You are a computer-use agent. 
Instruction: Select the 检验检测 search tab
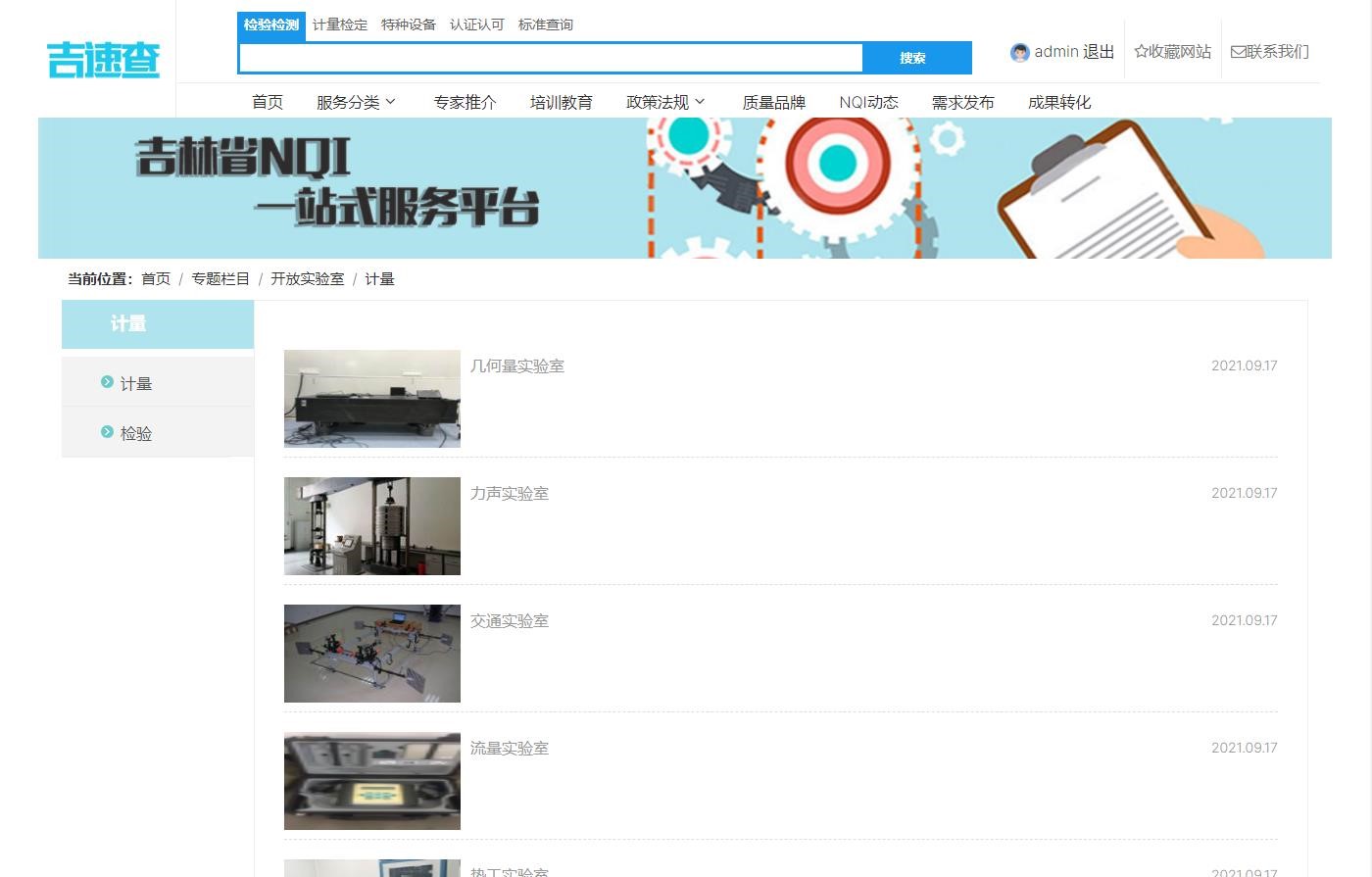[x=271, y=24]
